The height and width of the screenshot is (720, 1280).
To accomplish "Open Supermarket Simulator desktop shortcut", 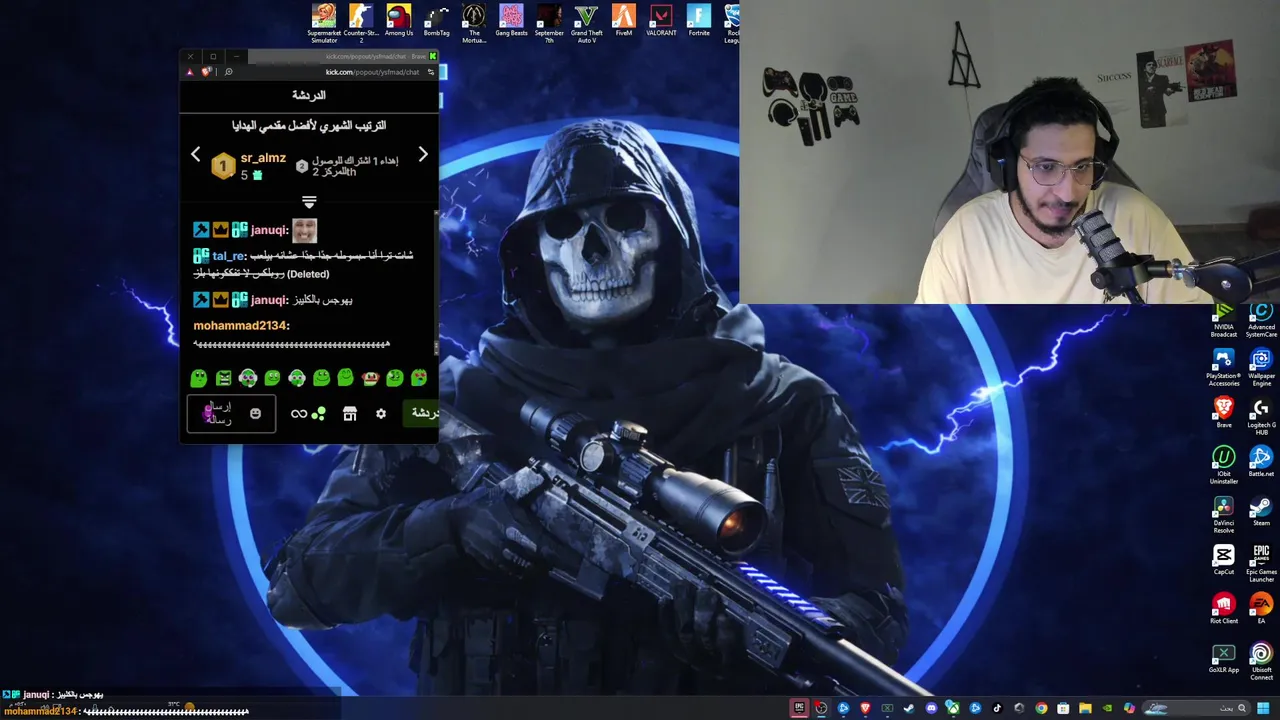I will pos(324,24).
